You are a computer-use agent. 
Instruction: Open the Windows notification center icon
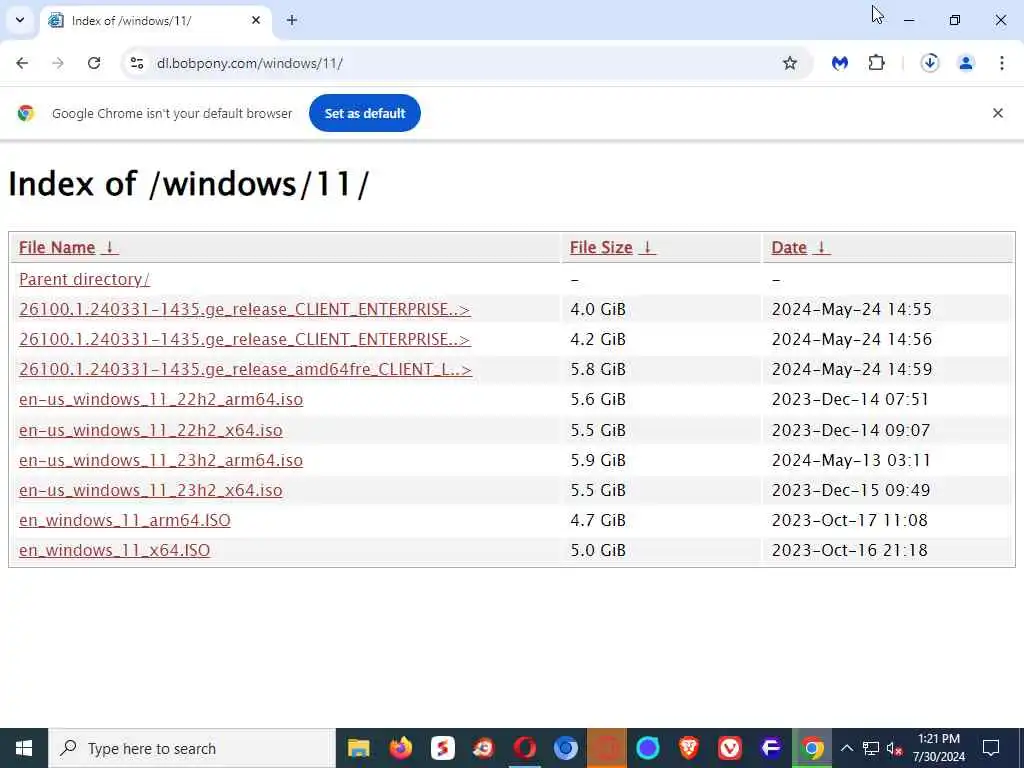(991, 748)
